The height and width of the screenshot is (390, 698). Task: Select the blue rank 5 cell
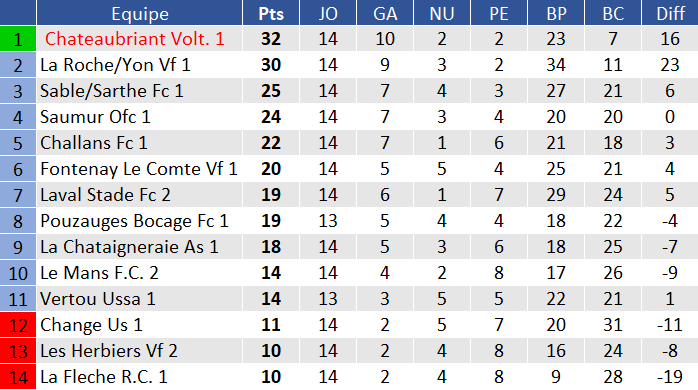point(18,143)
